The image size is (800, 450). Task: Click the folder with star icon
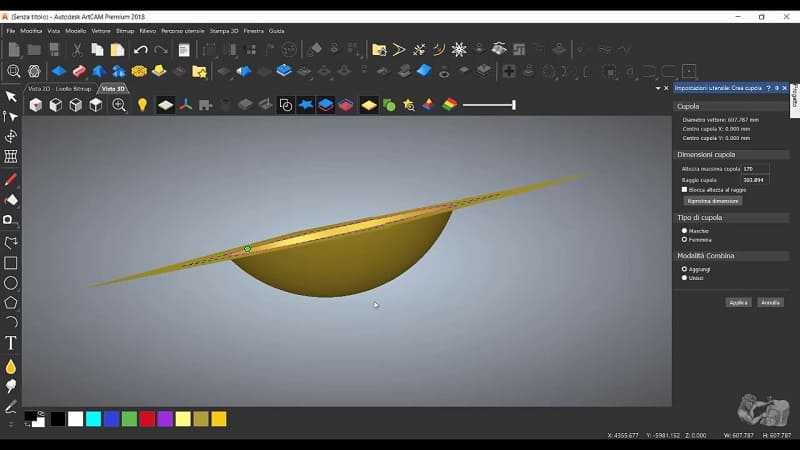click(199, 71)
